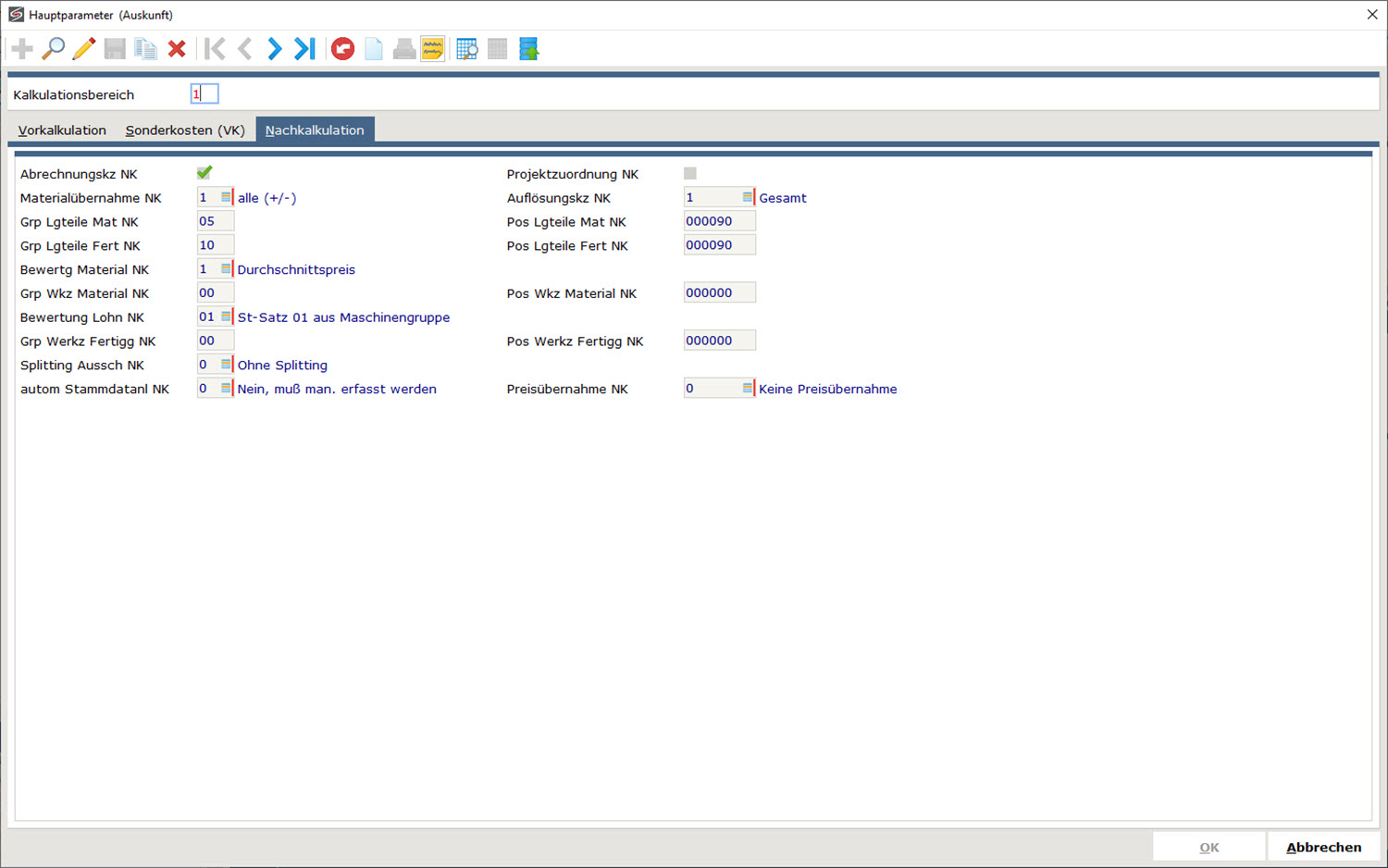Click the Kalkulationsbereich input field

click(x=204, y=94)
